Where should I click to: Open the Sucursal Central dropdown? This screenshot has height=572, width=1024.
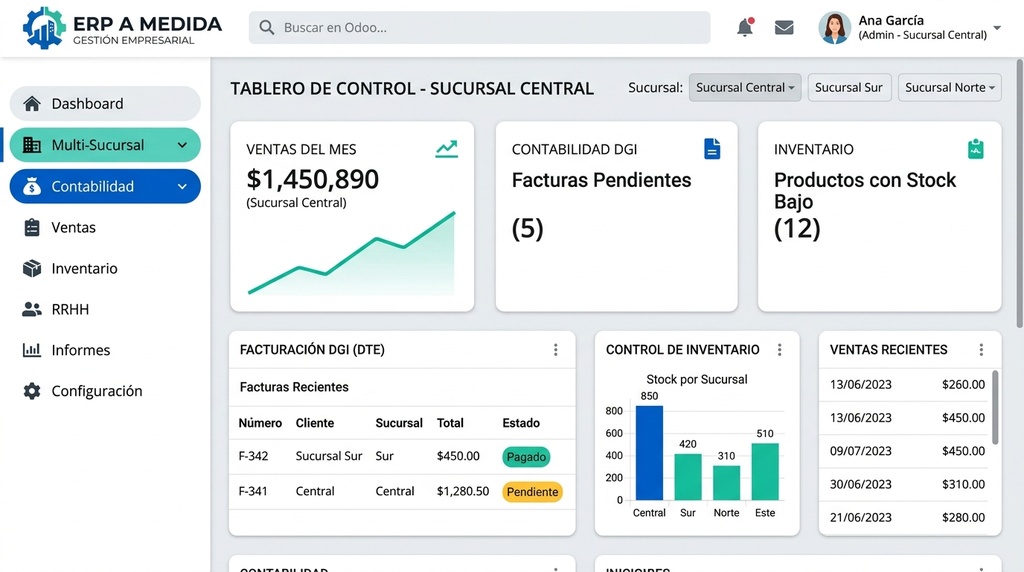pyautogui.click(x=745, y=87)
